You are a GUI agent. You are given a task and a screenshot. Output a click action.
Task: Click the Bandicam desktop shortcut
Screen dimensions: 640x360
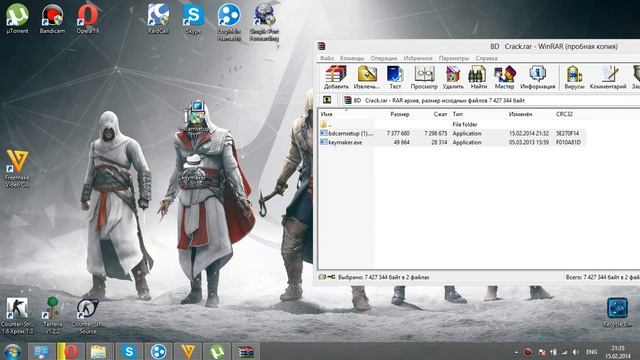coord(52,19)
